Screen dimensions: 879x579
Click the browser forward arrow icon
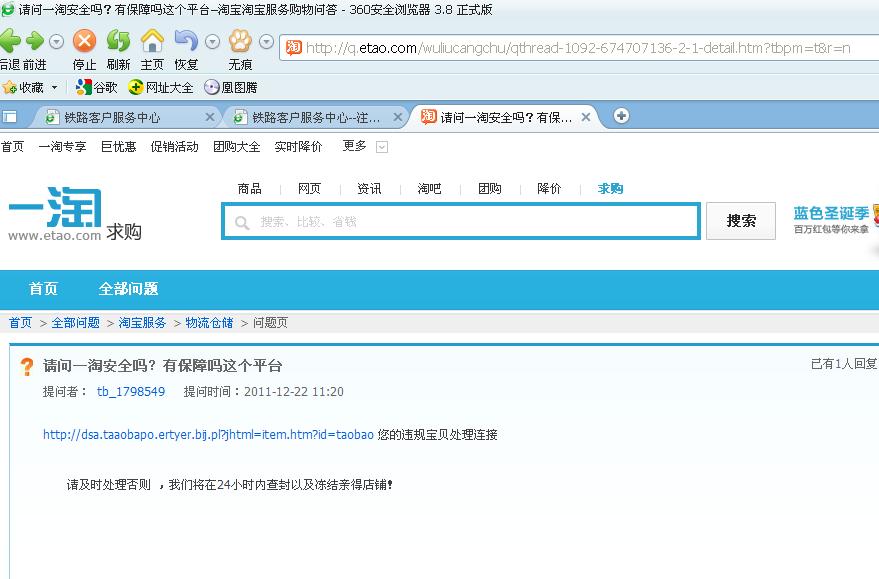point(35,41)
